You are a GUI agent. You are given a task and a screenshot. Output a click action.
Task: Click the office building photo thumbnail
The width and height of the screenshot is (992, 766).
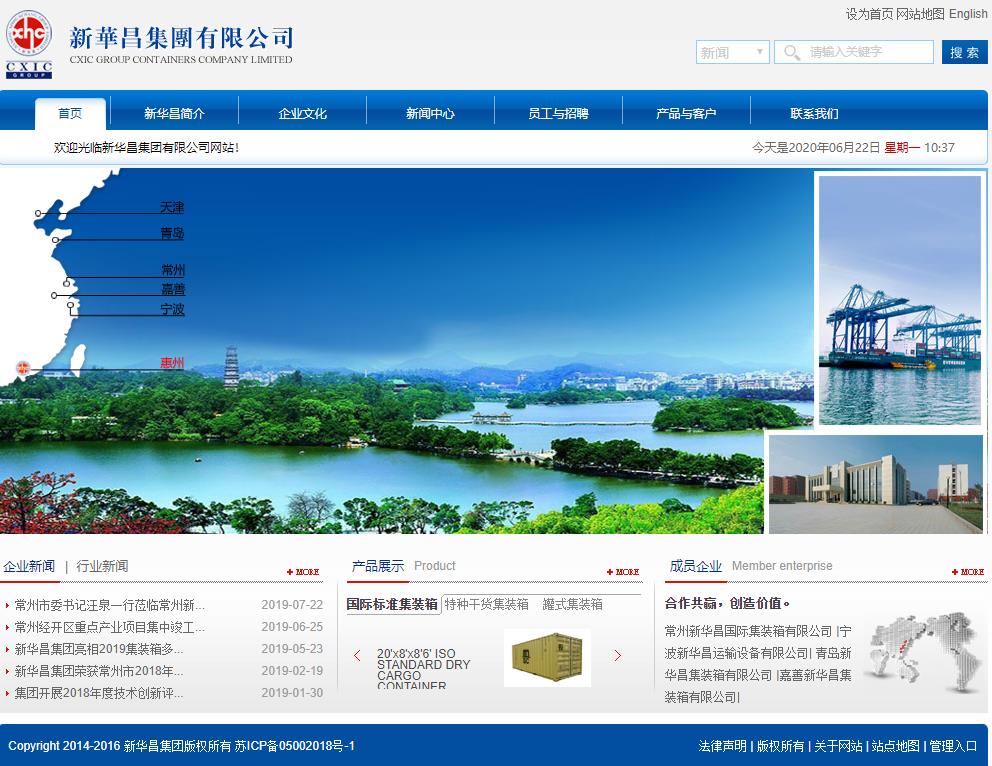click(x=876, y=484)
